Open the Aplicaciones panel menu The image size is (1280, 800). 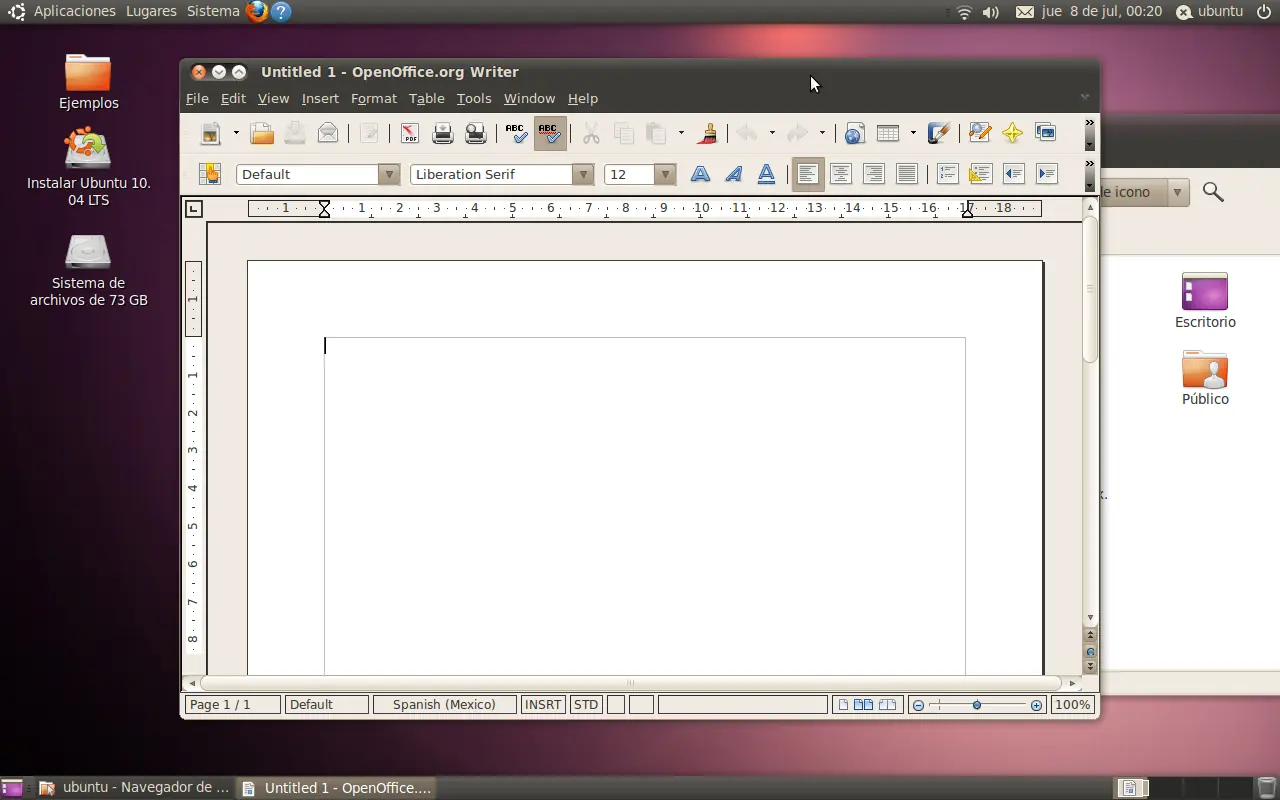[x=75, y=11]
